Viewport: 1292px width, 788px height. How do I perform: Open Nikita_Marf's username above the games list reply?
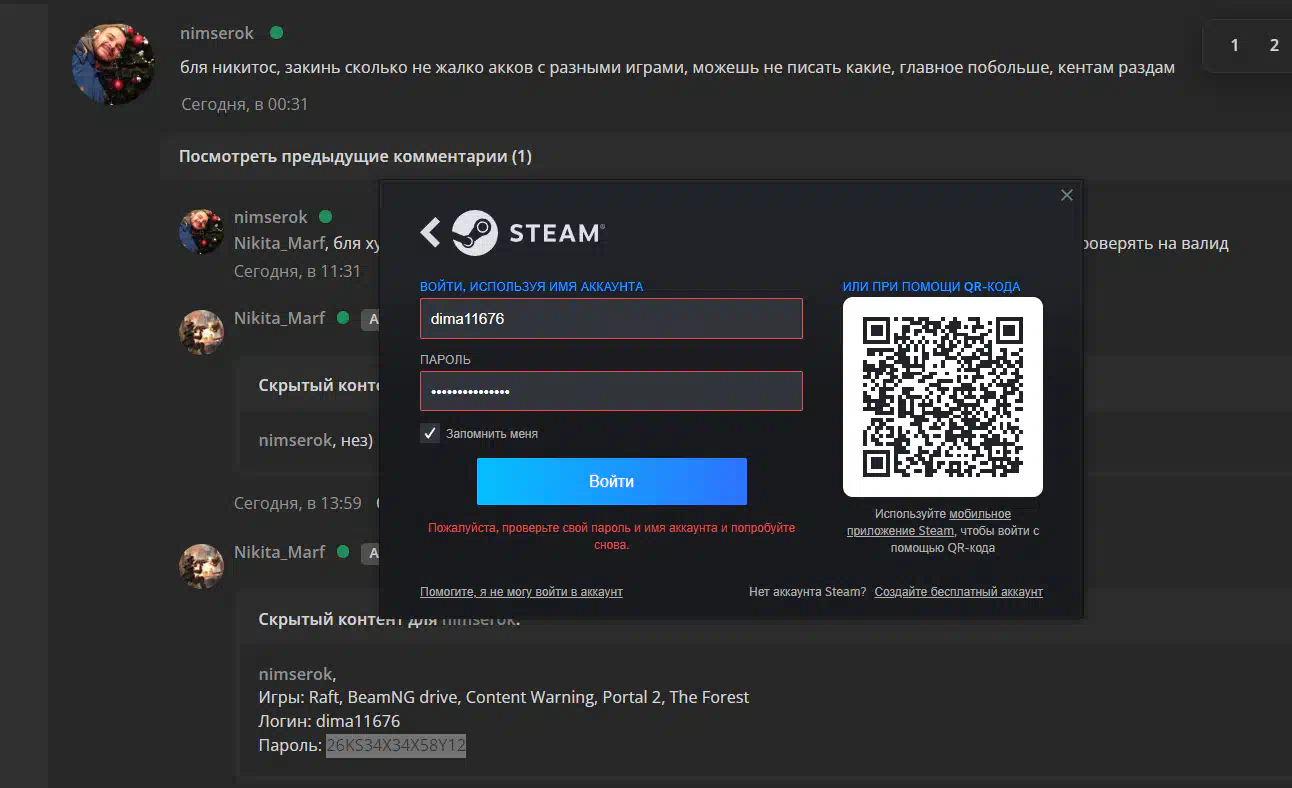coord(279,552)
